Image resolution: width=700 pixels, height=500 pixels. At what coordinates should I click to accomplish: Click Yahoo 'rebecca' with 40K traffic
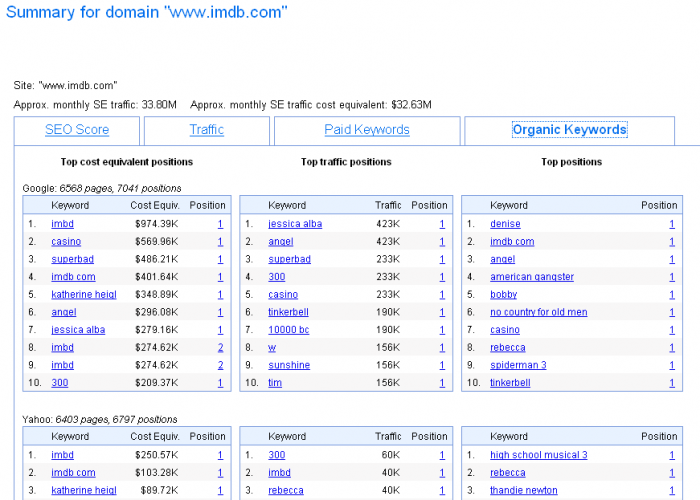pos(286,490)
